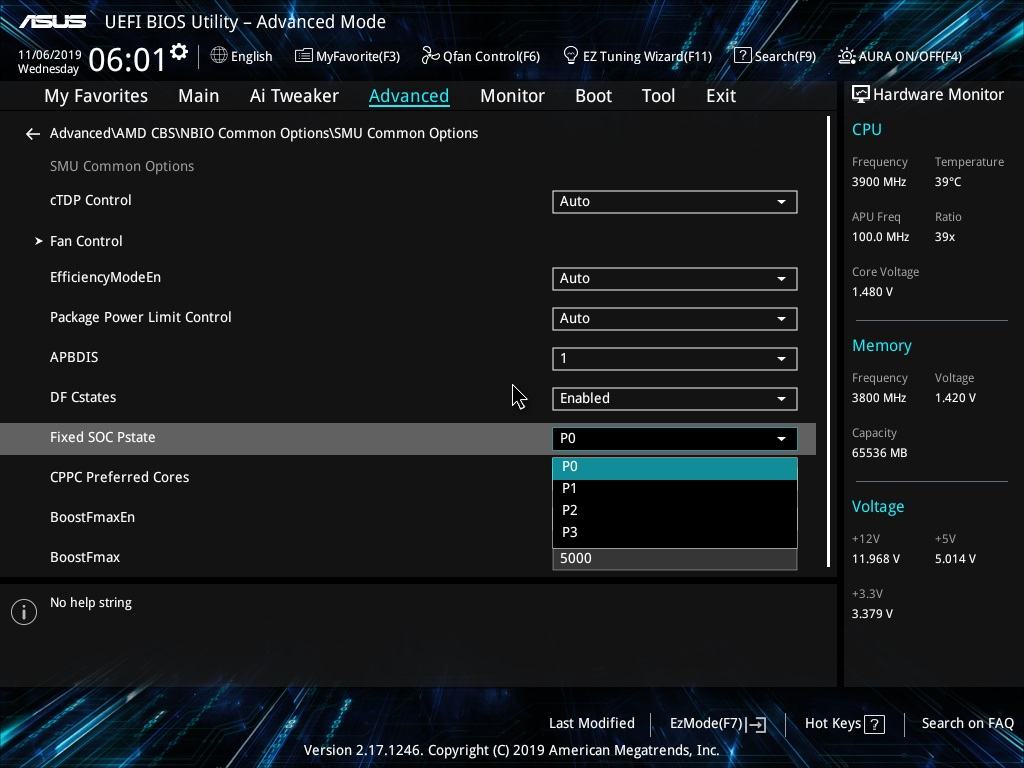Open the DF Cstates dropdown
1024x768 pixels.
point(675,398)
